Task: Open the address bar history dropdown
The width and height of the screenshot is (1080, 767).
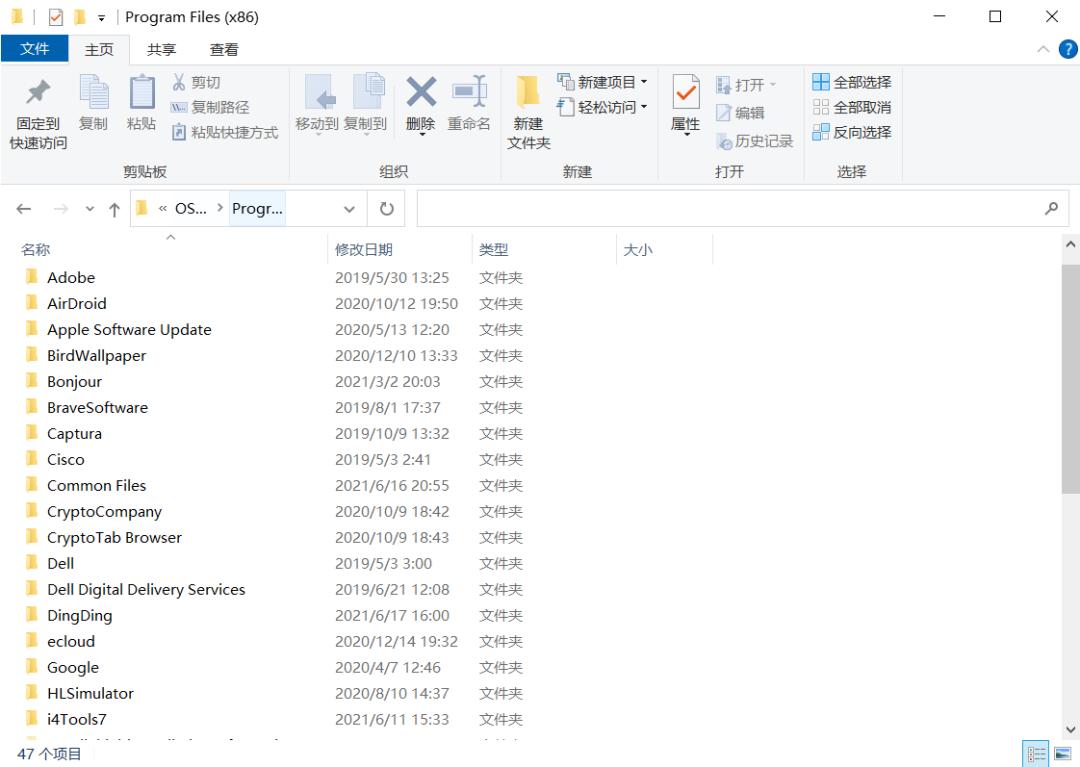Action: click(x=349, y=209)
